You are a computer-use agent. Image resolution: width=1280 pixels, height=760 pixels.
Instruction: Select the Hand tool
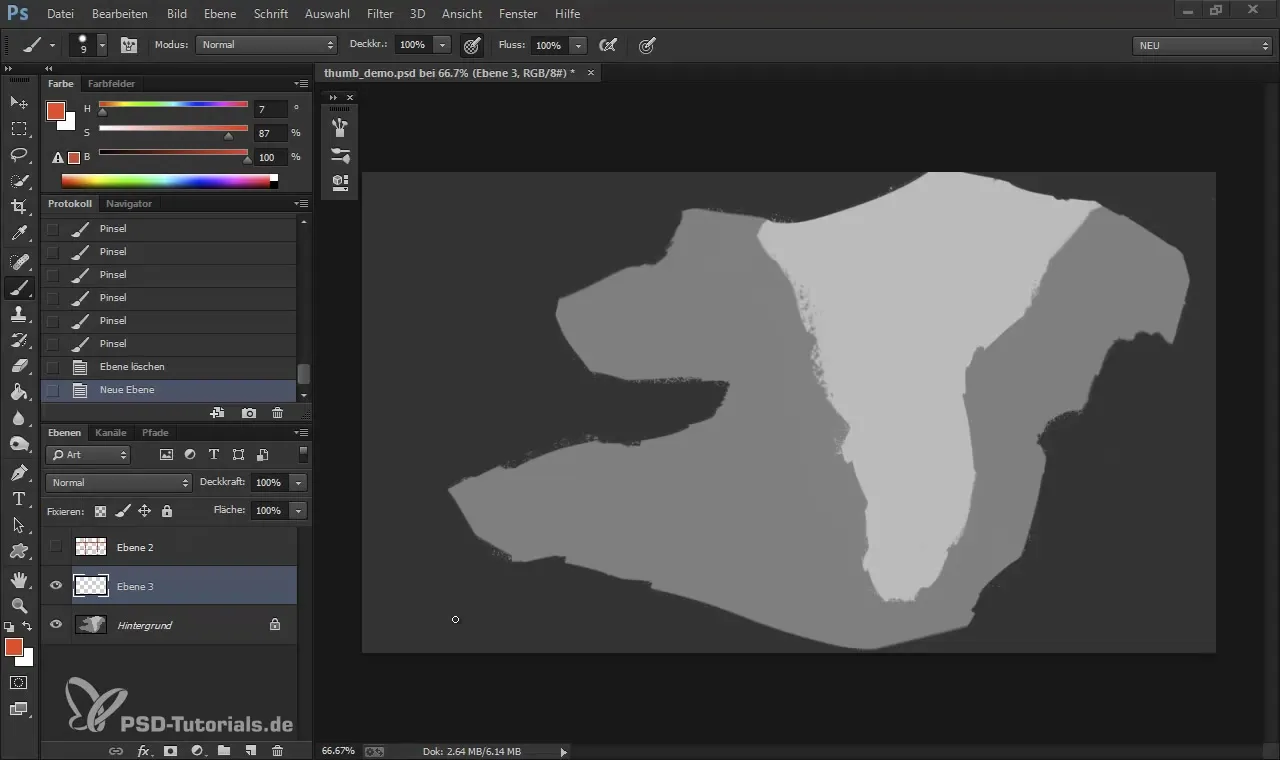click(19, 580)
